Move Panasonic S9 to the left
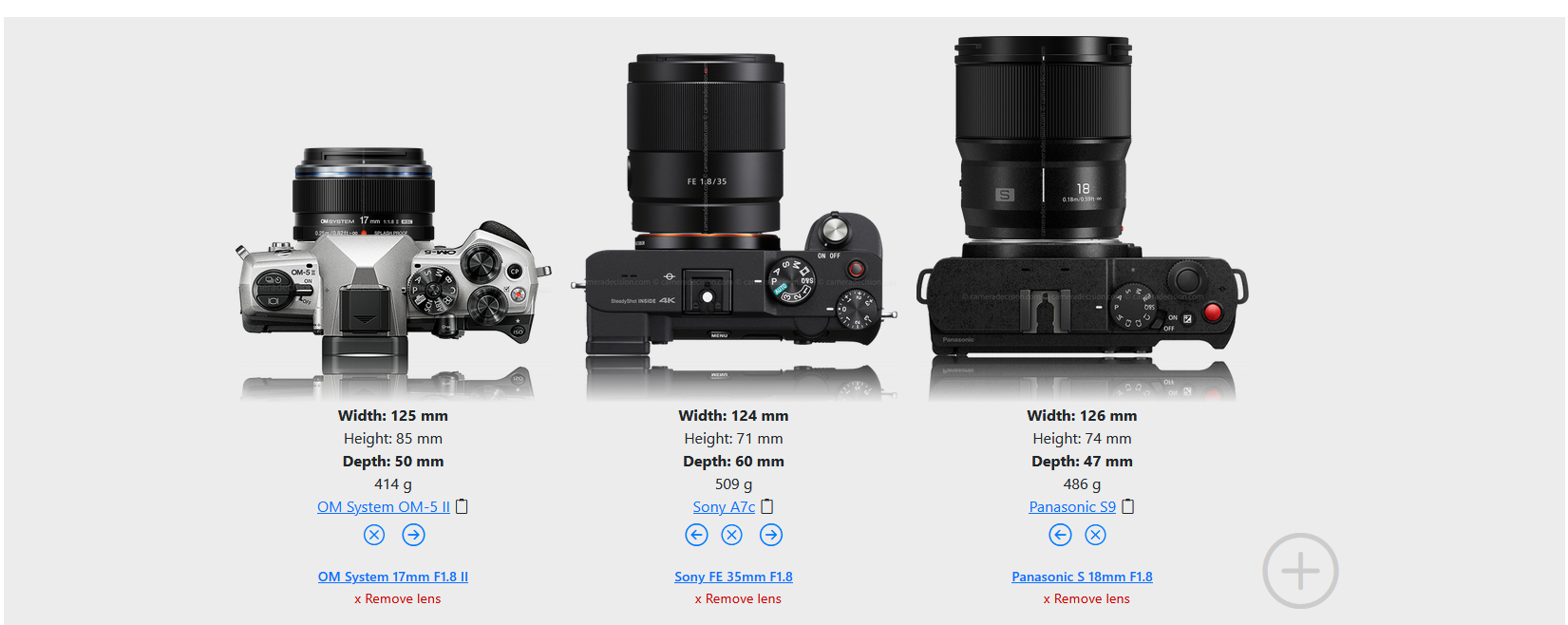The height and width of the screenshot is (625, 1568). point(1060,535)
